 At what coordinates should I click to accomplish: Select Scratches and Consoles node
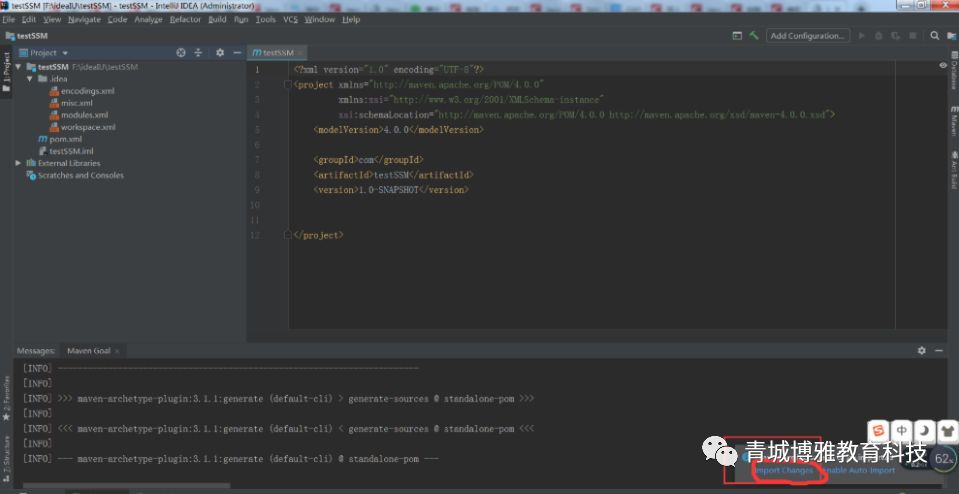point(75,175)
